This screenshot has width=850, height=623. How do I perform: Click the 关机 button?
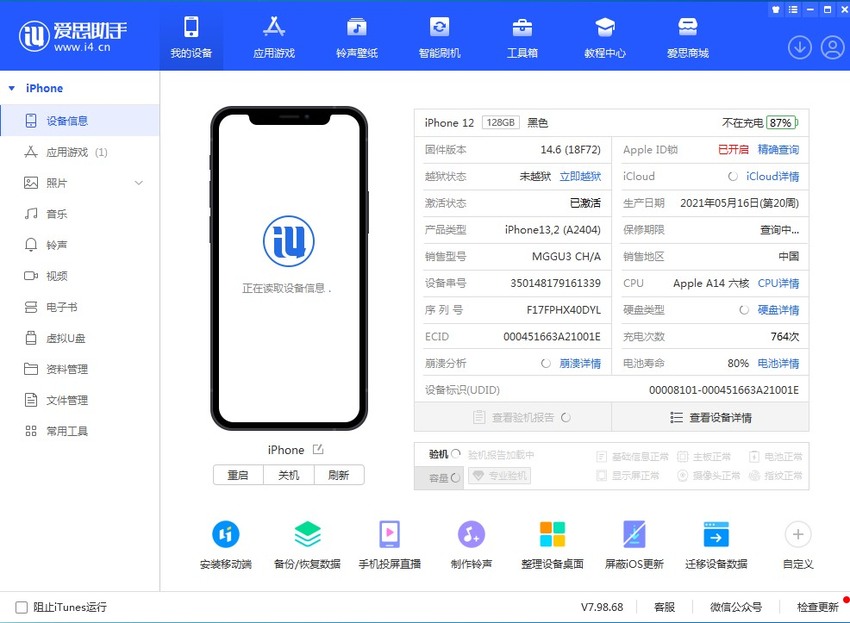click(x=288, y=475)
